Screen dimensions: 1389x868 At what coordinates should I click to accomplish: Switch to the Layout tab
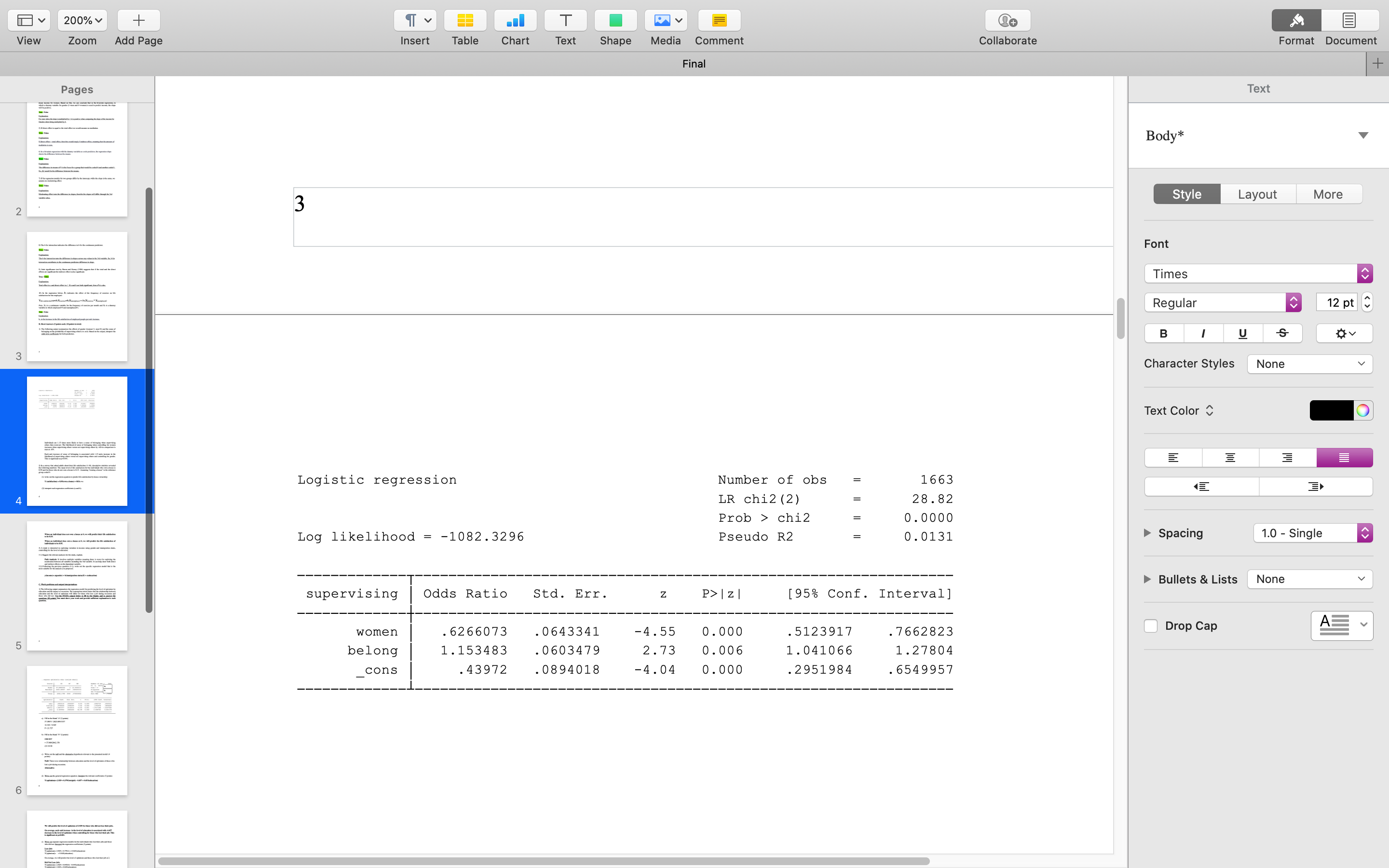pos(1257,194)
